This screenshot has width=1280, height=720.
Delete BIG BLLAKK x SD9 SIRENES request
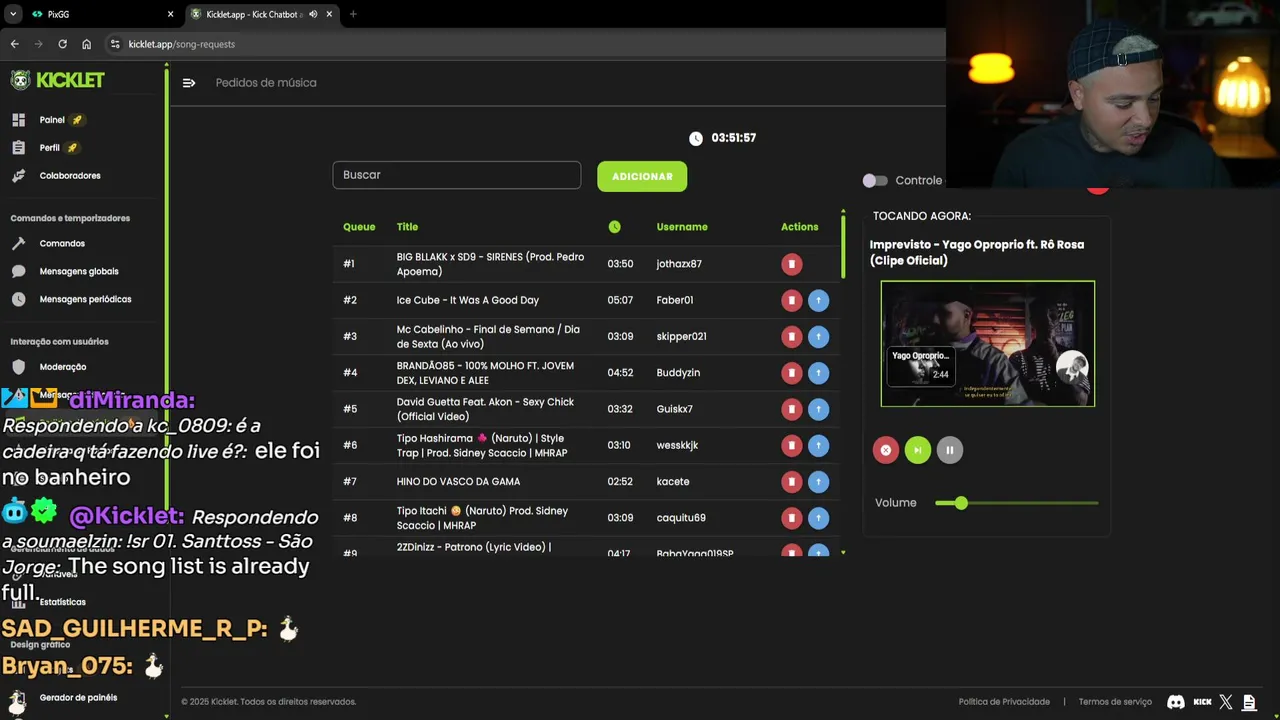pos(791,264)
